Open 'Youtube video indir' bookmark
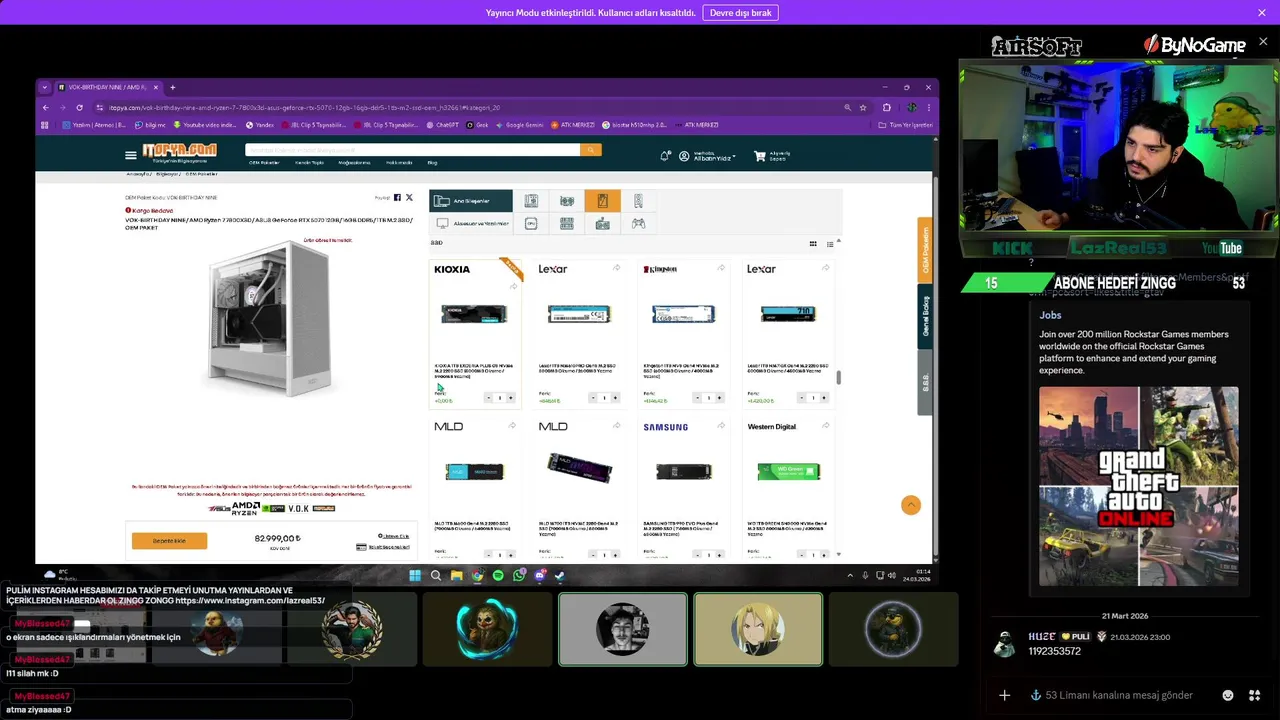 point(205,125)
